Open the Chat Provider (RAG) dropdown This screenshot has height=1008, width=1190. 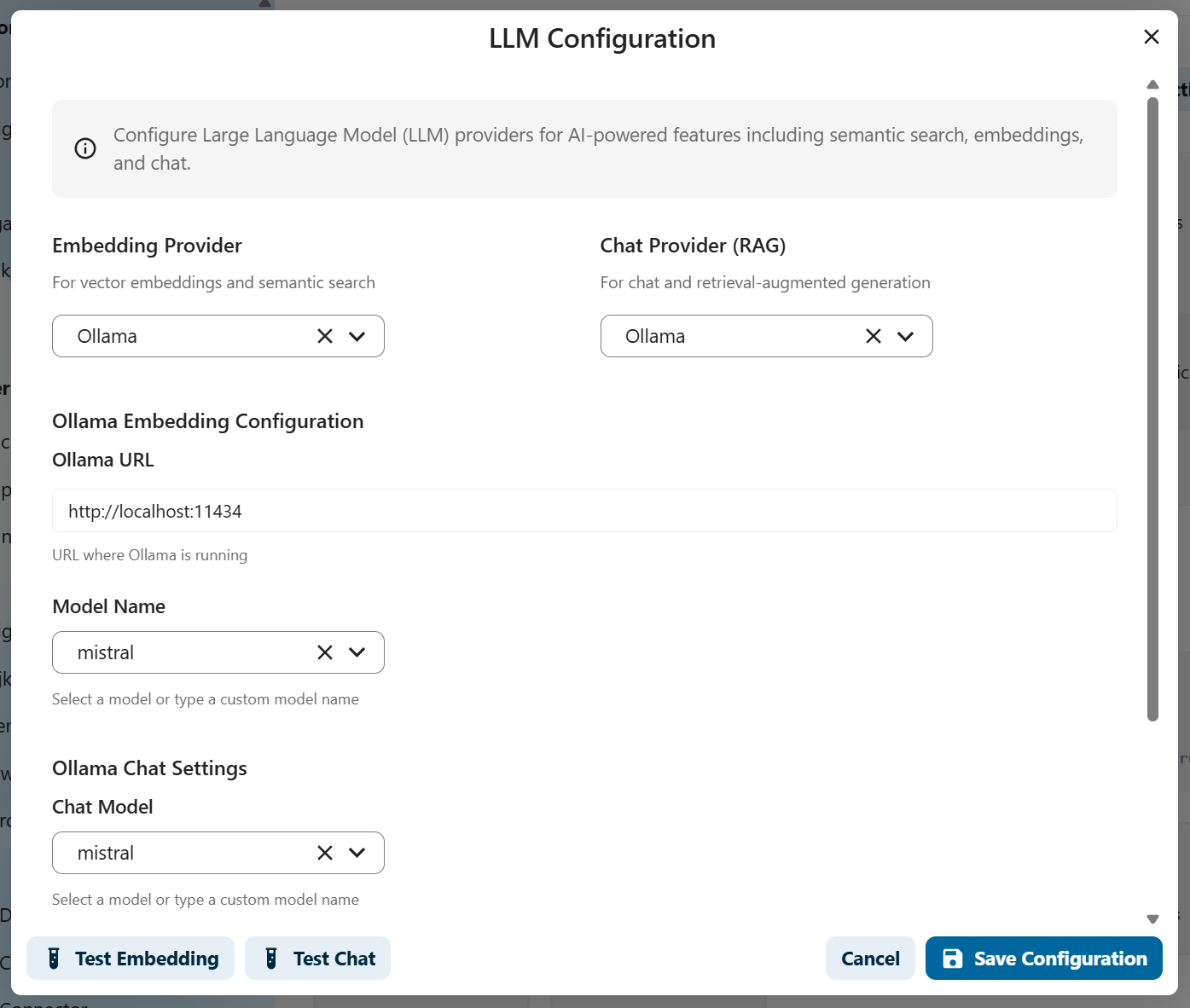[906, 336]
